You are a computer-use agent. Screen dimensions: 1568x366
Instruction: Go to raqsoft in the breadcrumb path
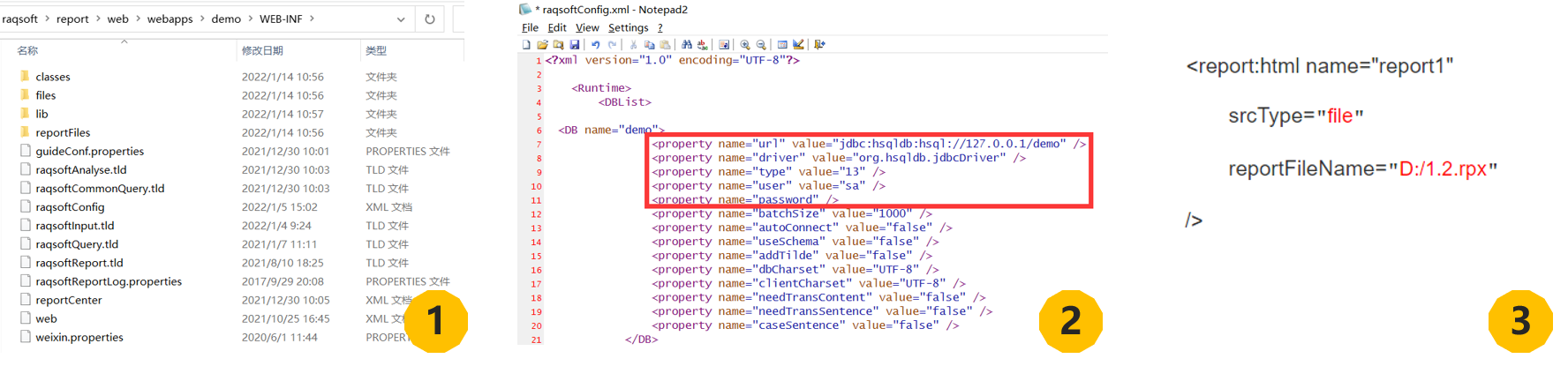20,19
